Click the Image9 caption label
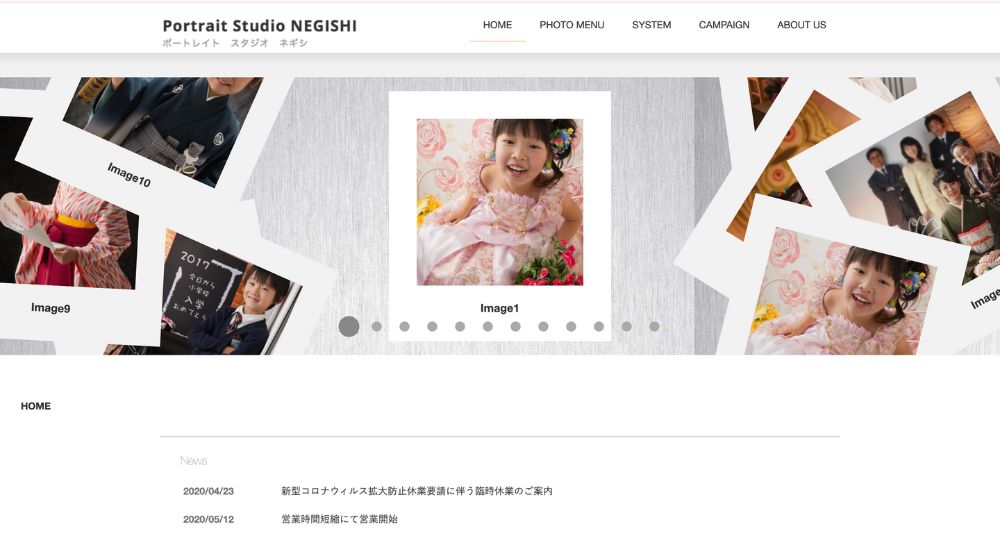Viewport: 1000px width, 540px height. [x=51, y=308]
